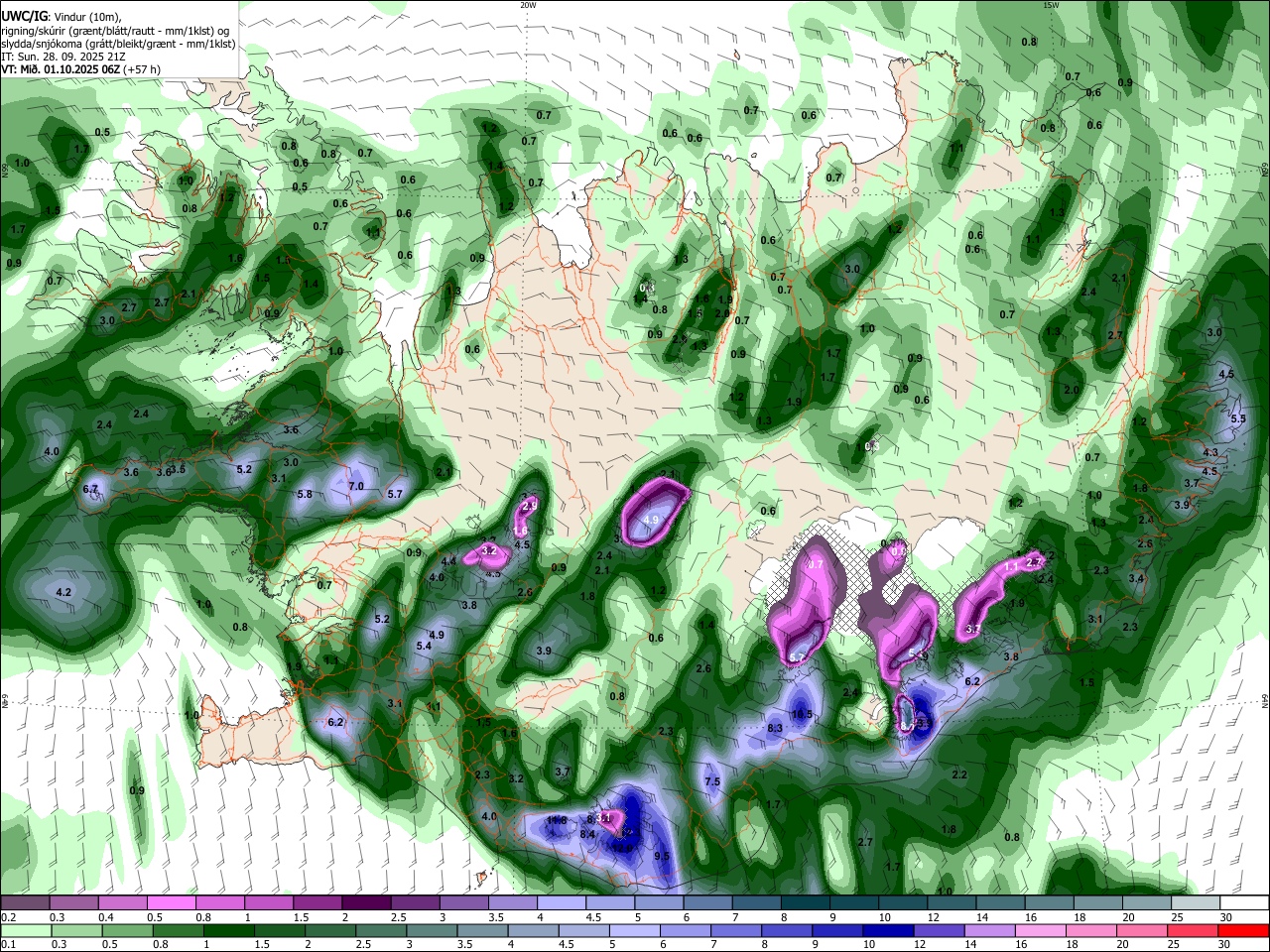
Task: Click the dark teal sleet/snow swatch starting at '8'
Action: coord(804,903)
